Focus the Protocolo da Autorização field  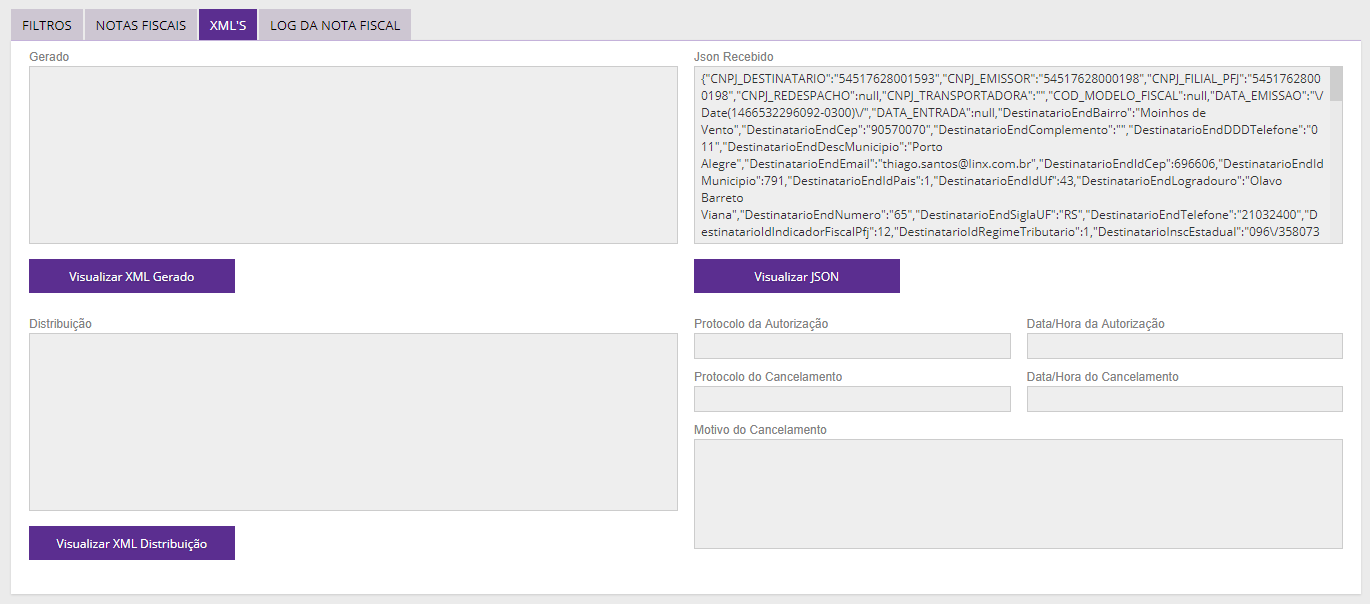pyautogui.click(x=852, y=346)
